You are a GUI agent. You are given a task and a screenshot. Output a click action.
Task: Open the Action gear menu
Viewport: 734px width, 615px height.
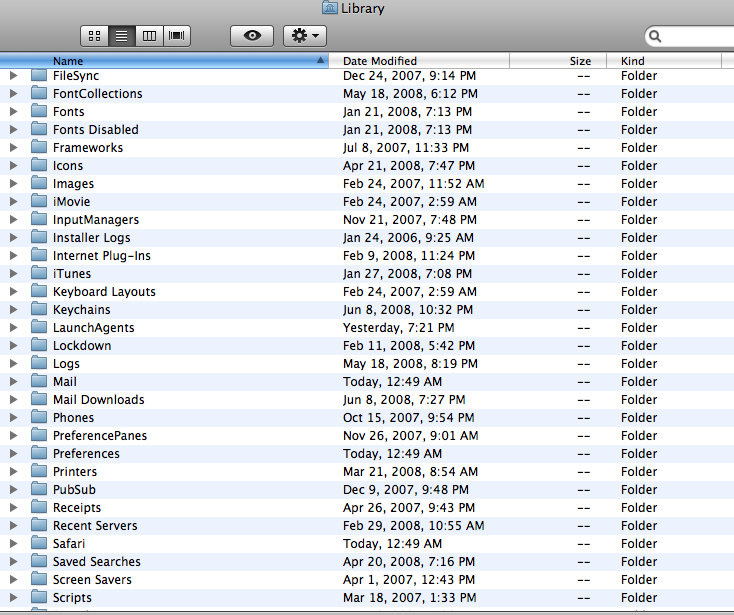[x=305, y=36]
